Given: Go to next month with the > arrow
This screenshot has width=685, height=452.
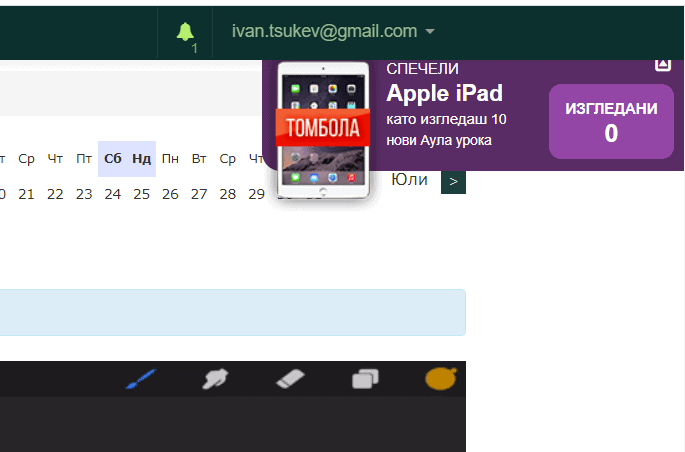Looking at the screenshot, I should tap(453, 182).
